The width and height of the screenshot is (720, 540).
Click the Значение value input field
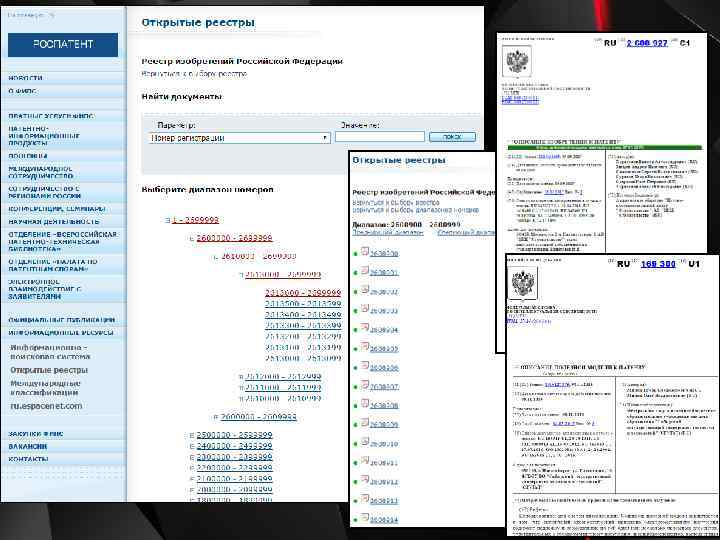click(380, 137)
